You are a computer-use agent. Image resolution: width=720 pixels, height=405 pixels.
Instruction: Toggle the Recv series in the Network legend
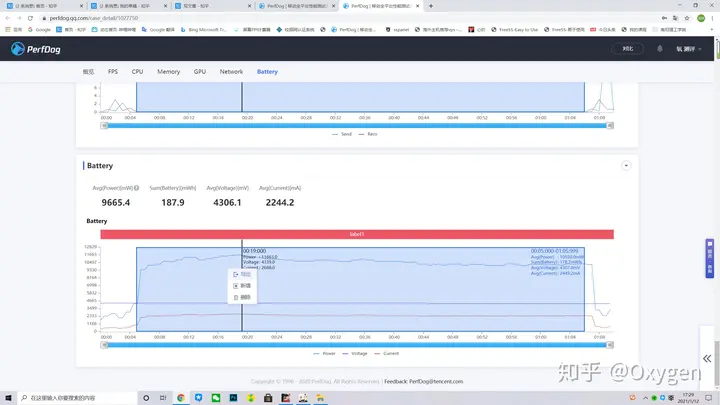pos(368,134)
